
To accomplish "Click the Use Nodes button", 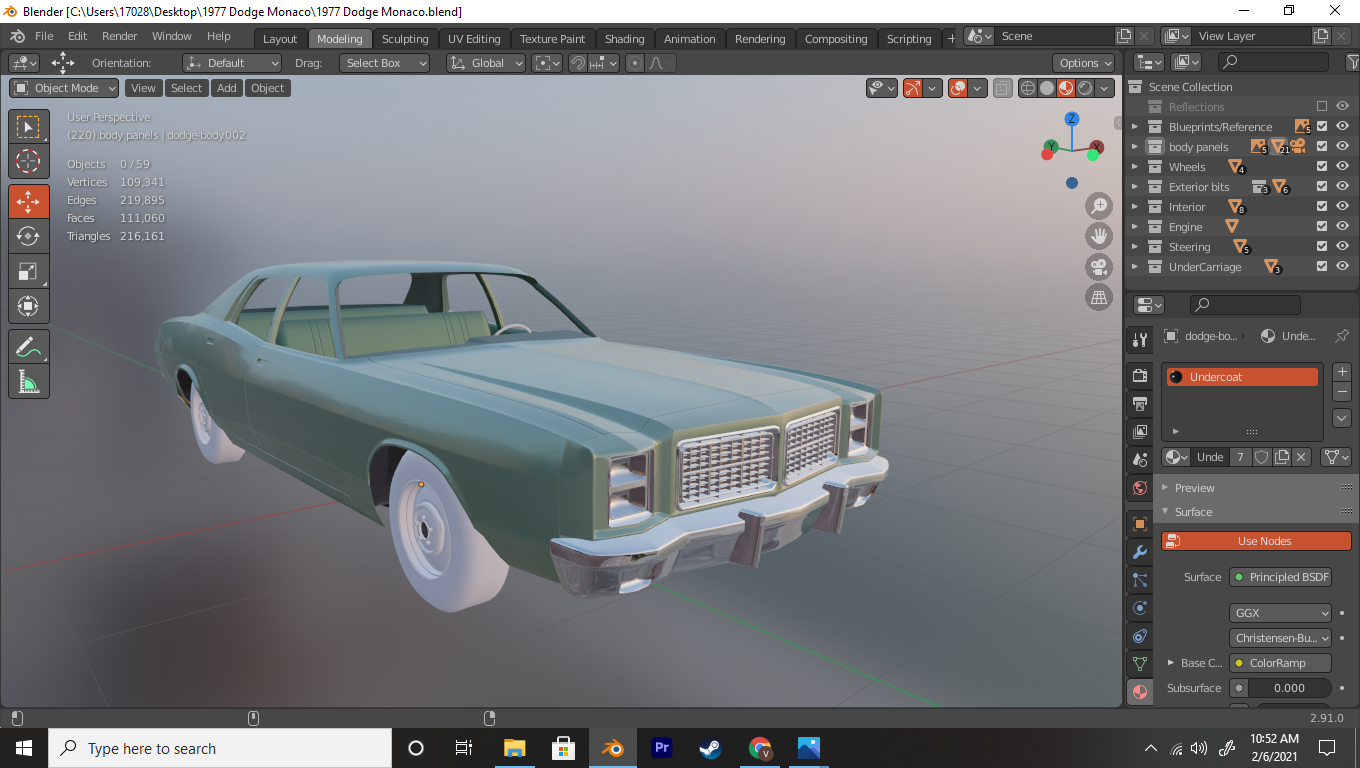I will [x=1256, y=541].
